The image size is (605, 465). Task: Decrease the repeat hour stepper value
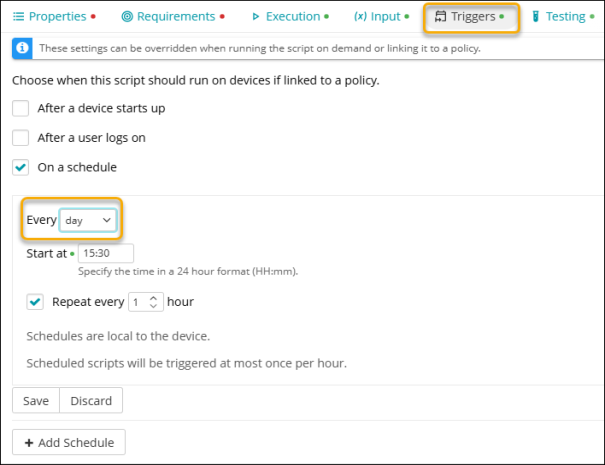(x=154, y=306)
